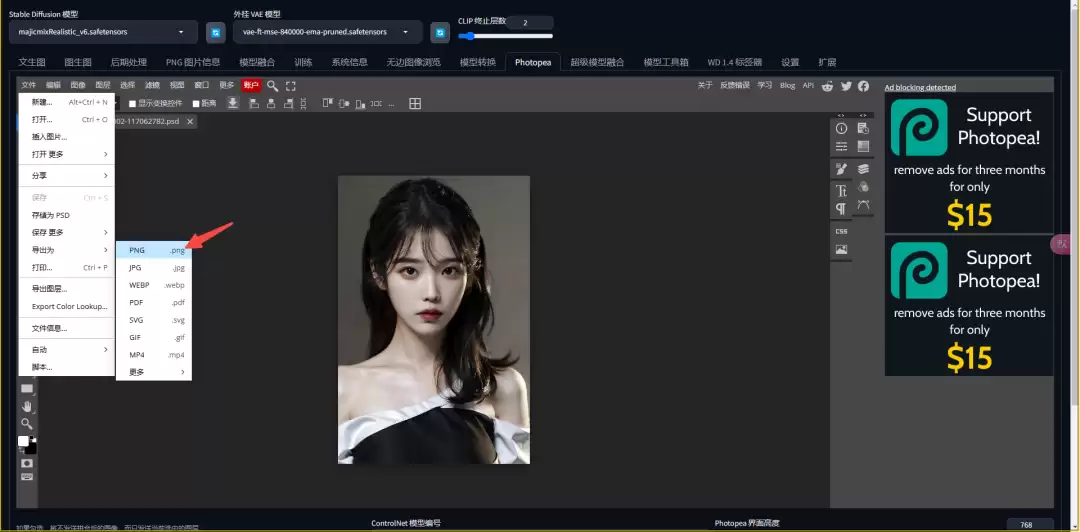
Task: Click the top Support Photopea ad banner
Action: click(969, 163)
